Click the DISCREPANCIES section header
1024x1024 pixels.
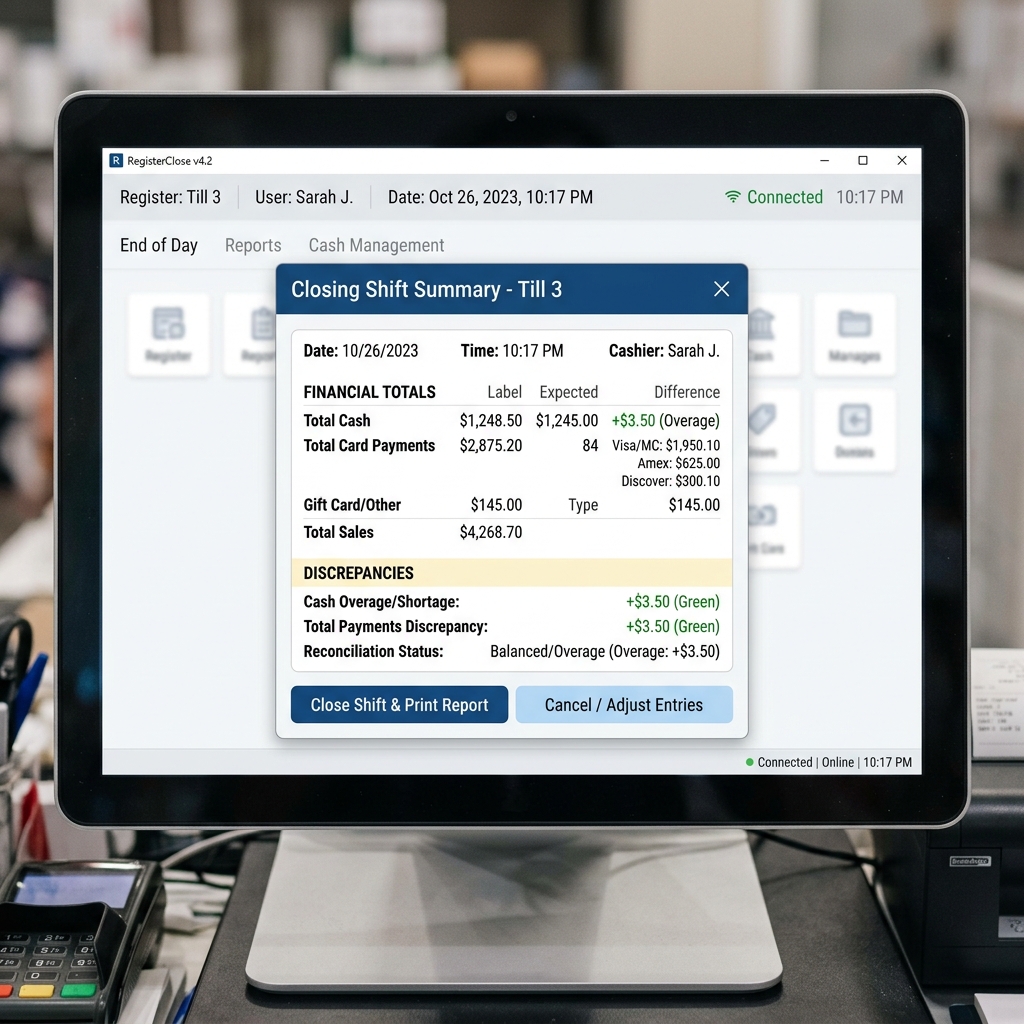click(359, 573)
